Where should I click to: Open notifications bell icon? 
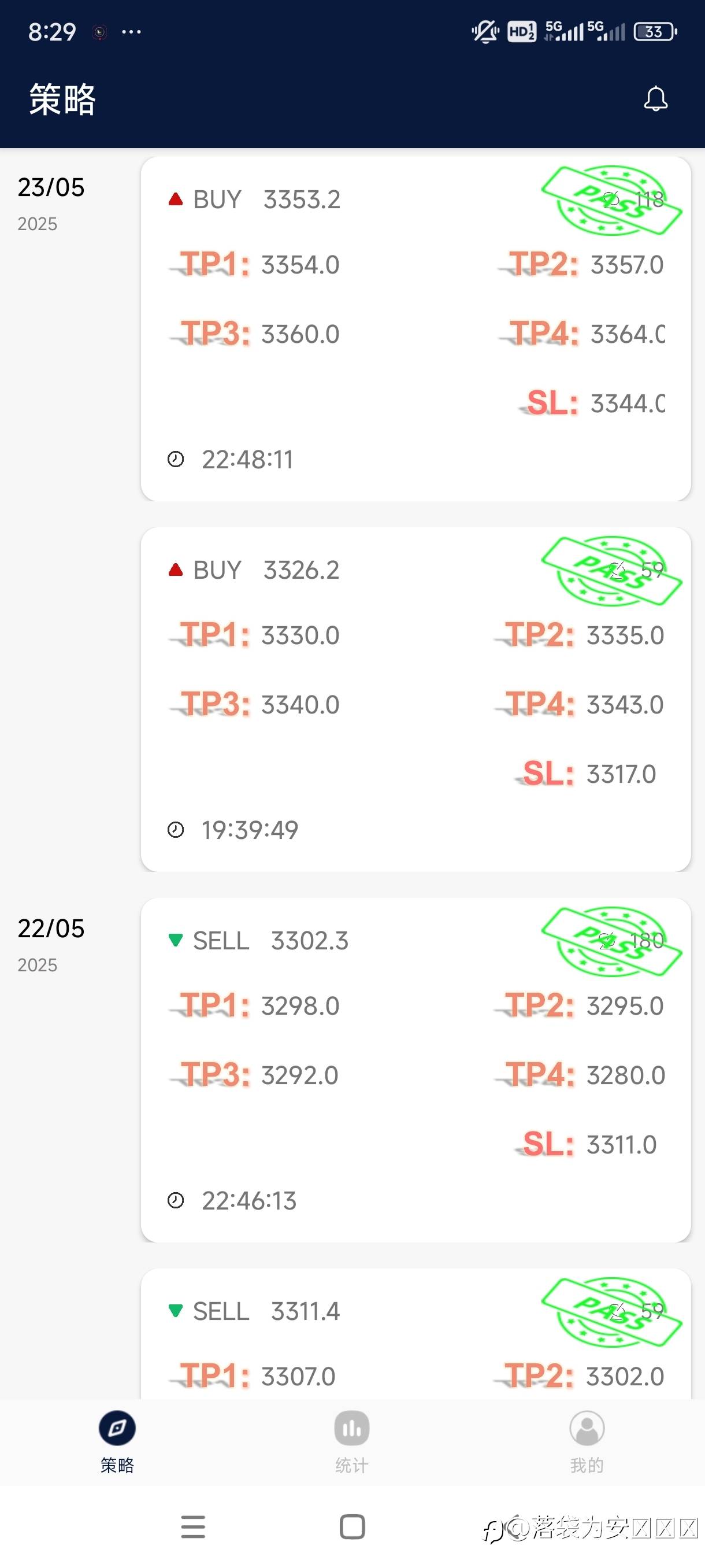(656, 99)
